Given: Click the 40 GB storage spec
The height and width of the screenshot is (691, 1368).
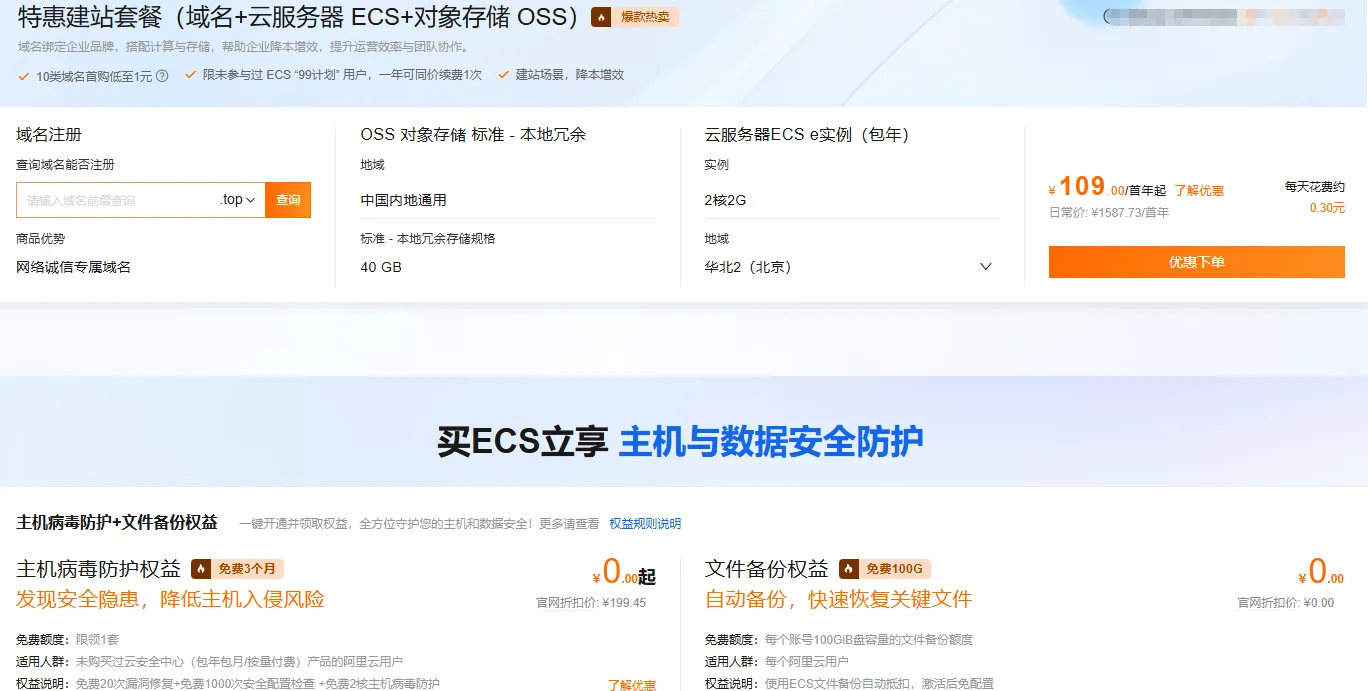Looking at the screenshot, I should pos(381,267).
